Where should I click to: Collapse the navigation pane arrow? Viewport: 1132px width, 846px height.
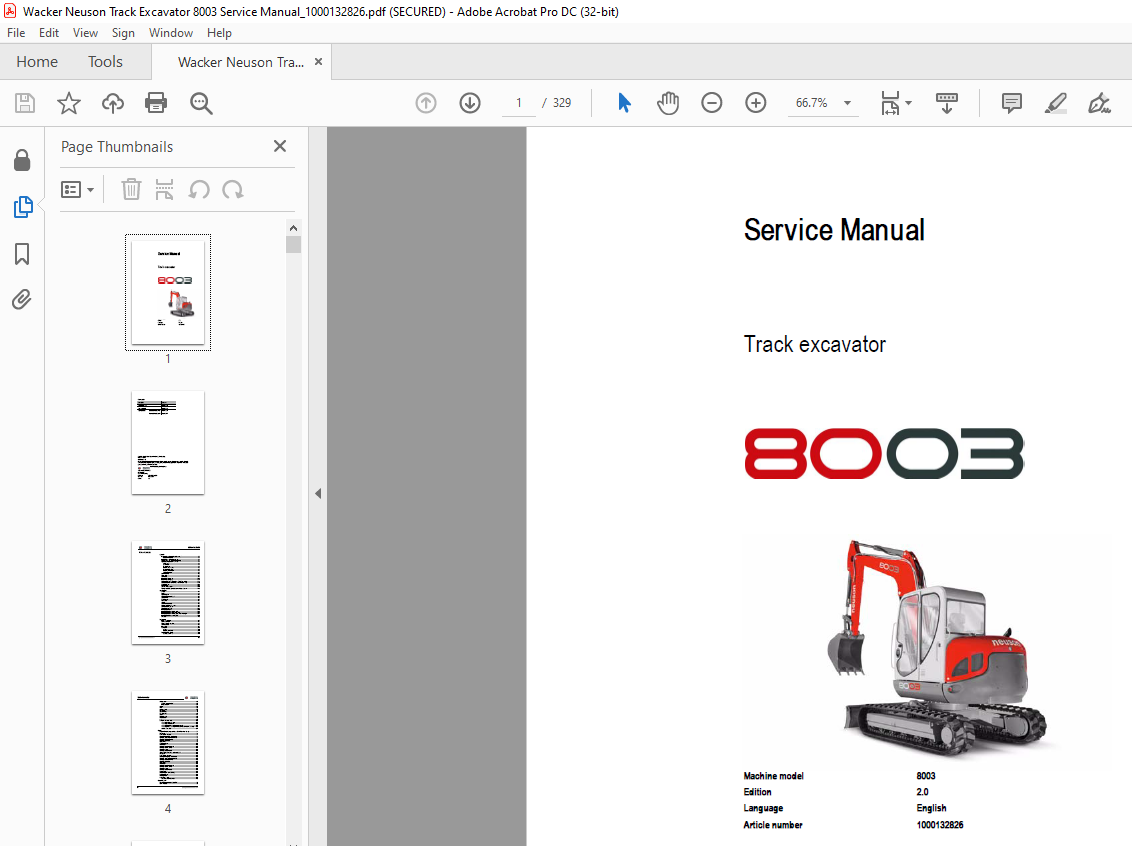point(318,494)
